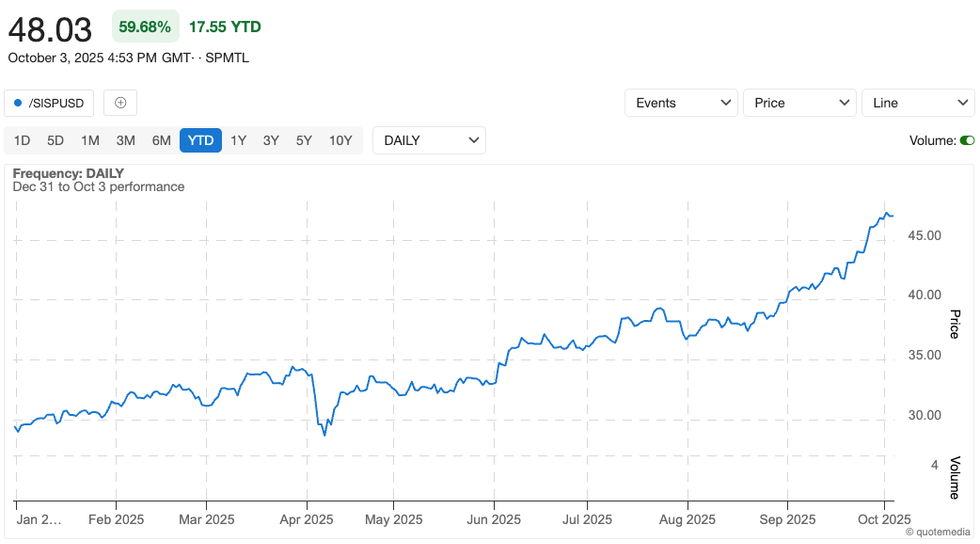Expand the Price dropdown menu
Image resolution: width=980 pixels, height=544 pixels.
tap(799, 103)
